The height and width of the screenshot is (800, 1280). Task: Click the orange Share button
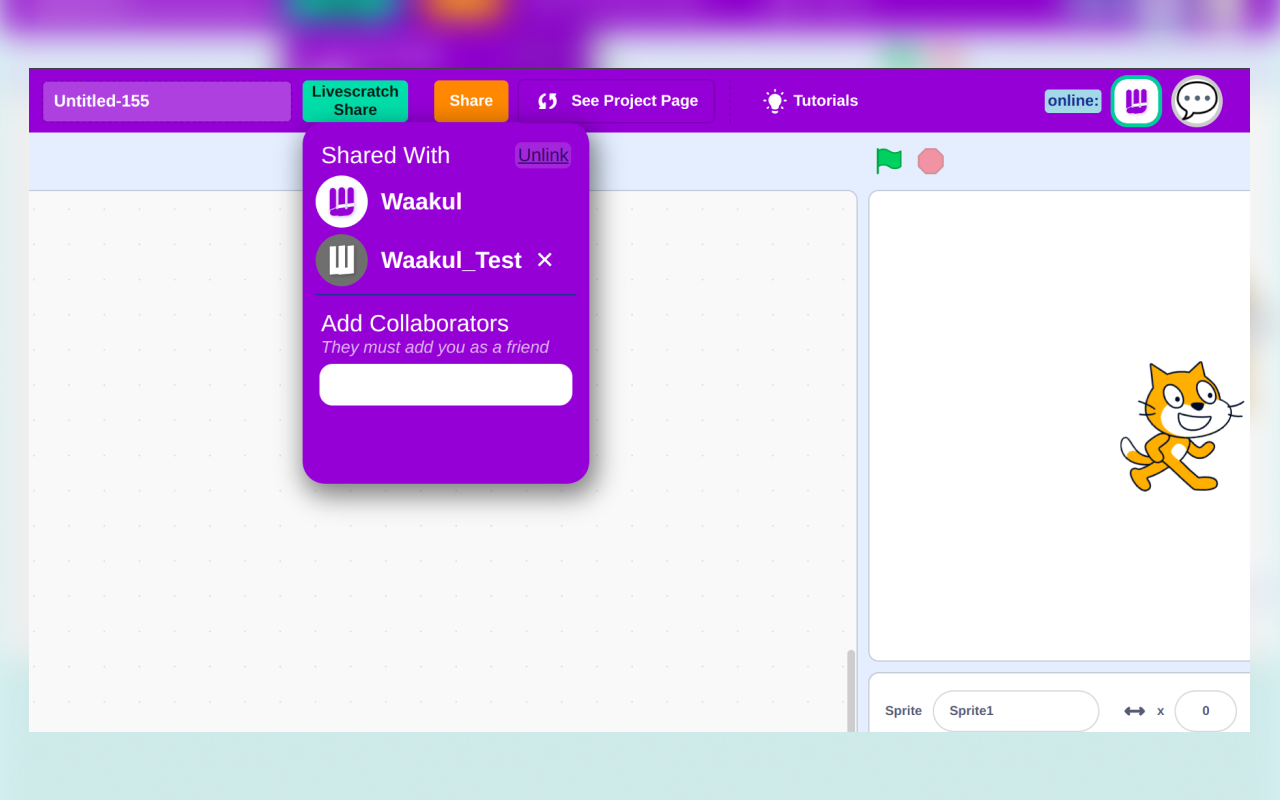(471, 101)
